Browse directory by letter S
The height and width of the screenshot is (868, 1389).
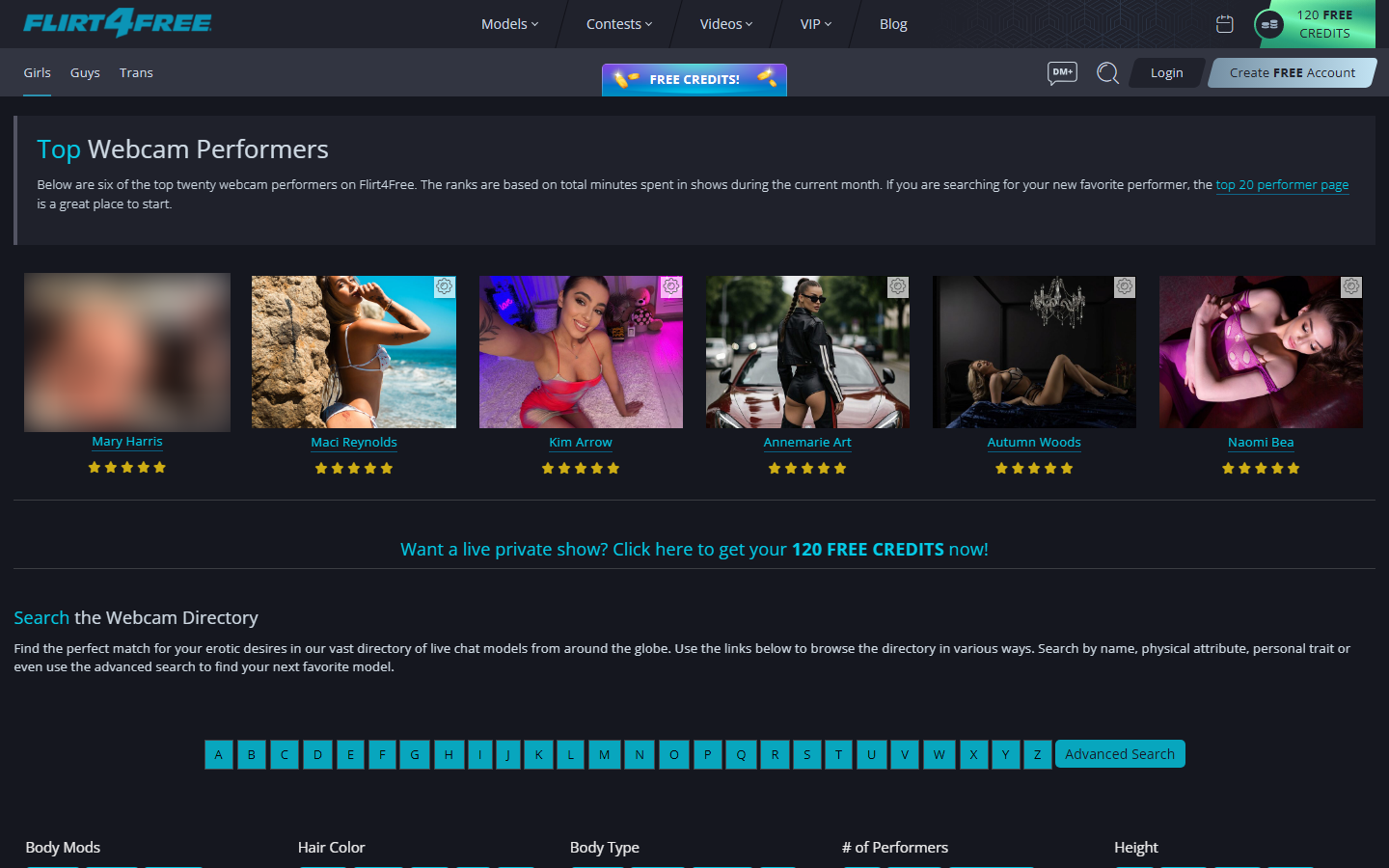point(807,754)
